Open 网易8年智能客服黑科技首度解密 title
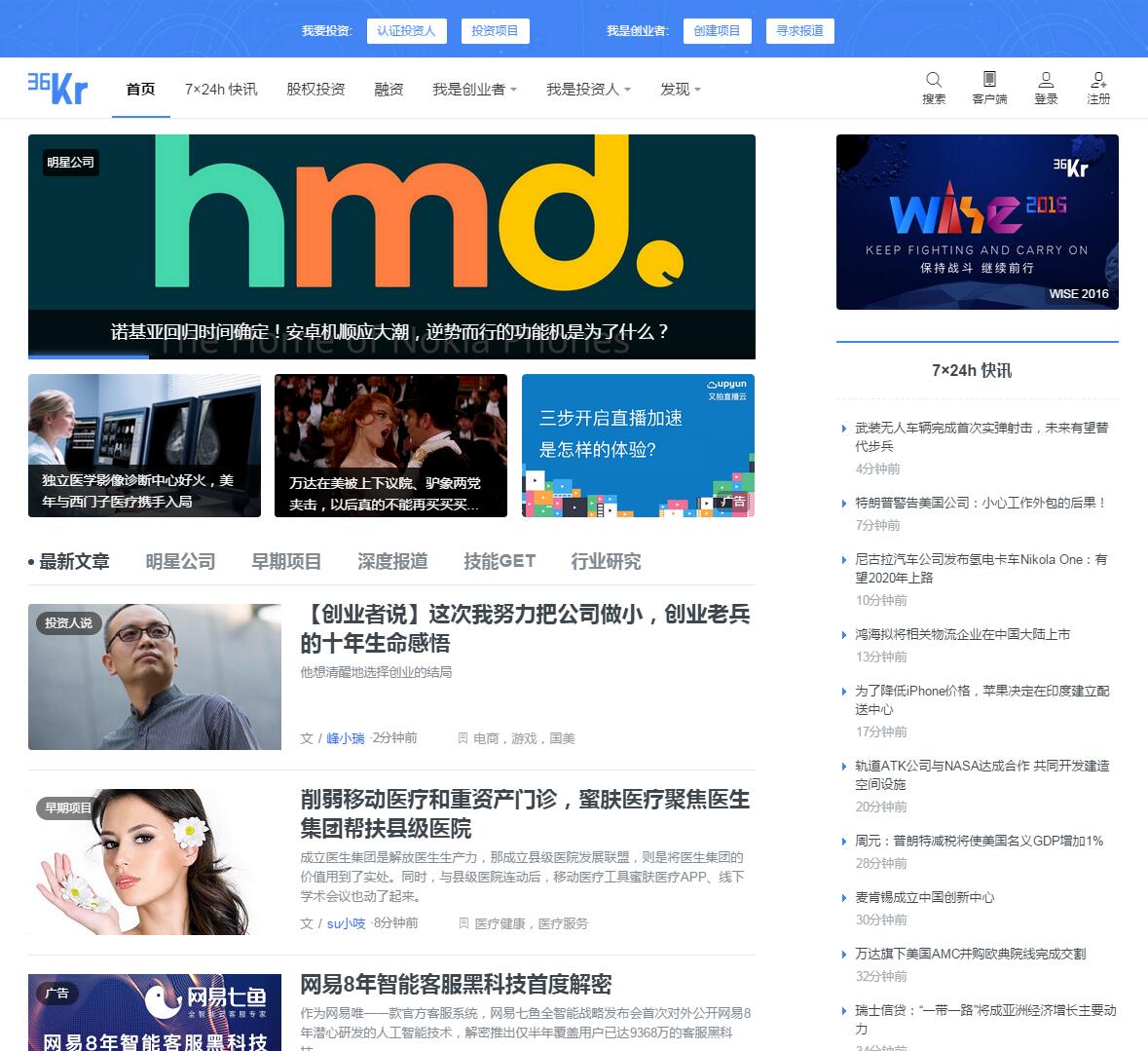Viewport: 1148px width, 1051px height. (x=456, y=984)
